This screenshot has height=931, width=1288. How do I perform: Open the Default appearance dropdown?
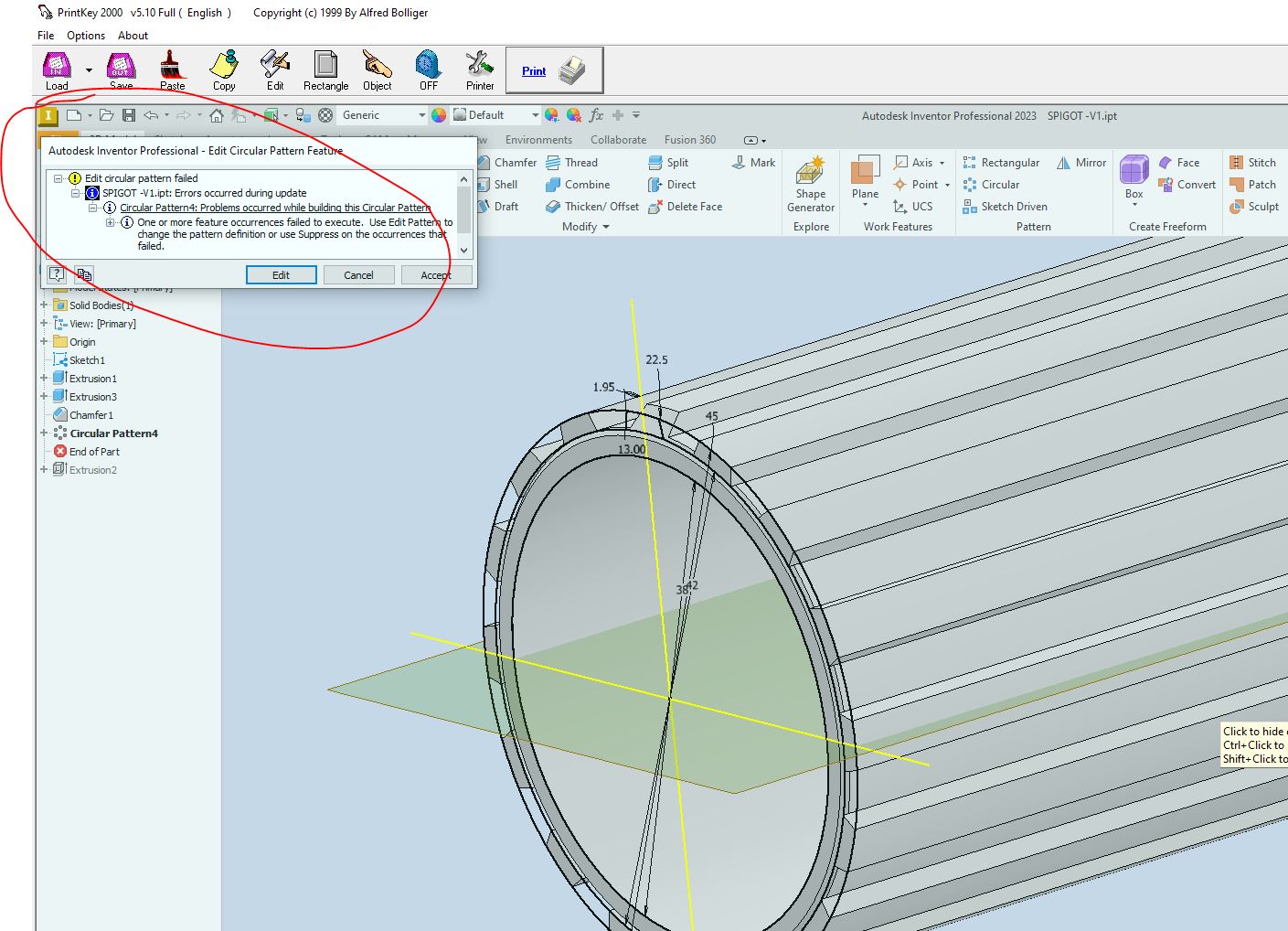tap(535, 114)
